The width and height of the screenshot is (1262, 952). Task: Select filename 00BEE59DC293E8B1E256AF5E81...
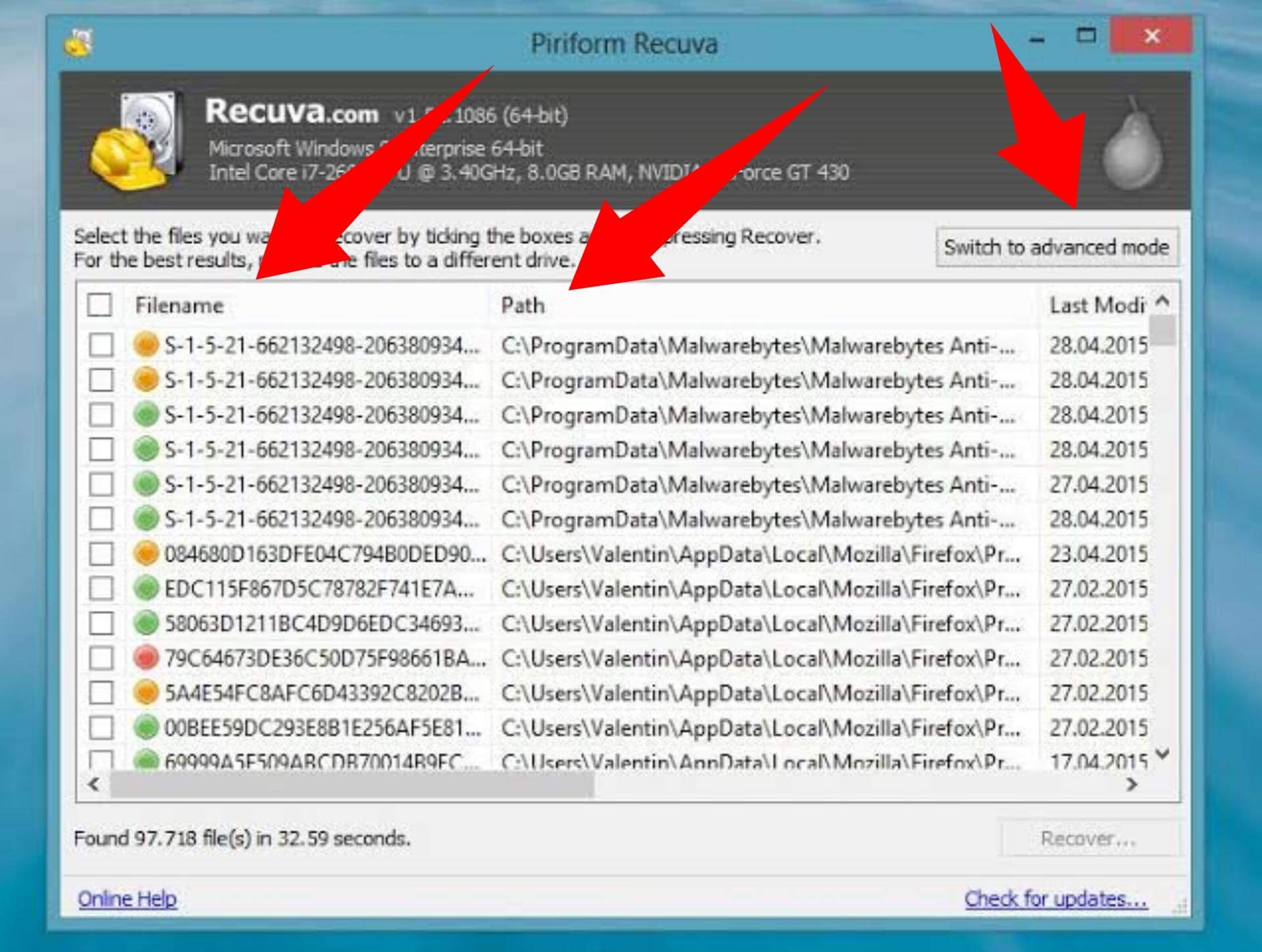click(x=323, y=728)
